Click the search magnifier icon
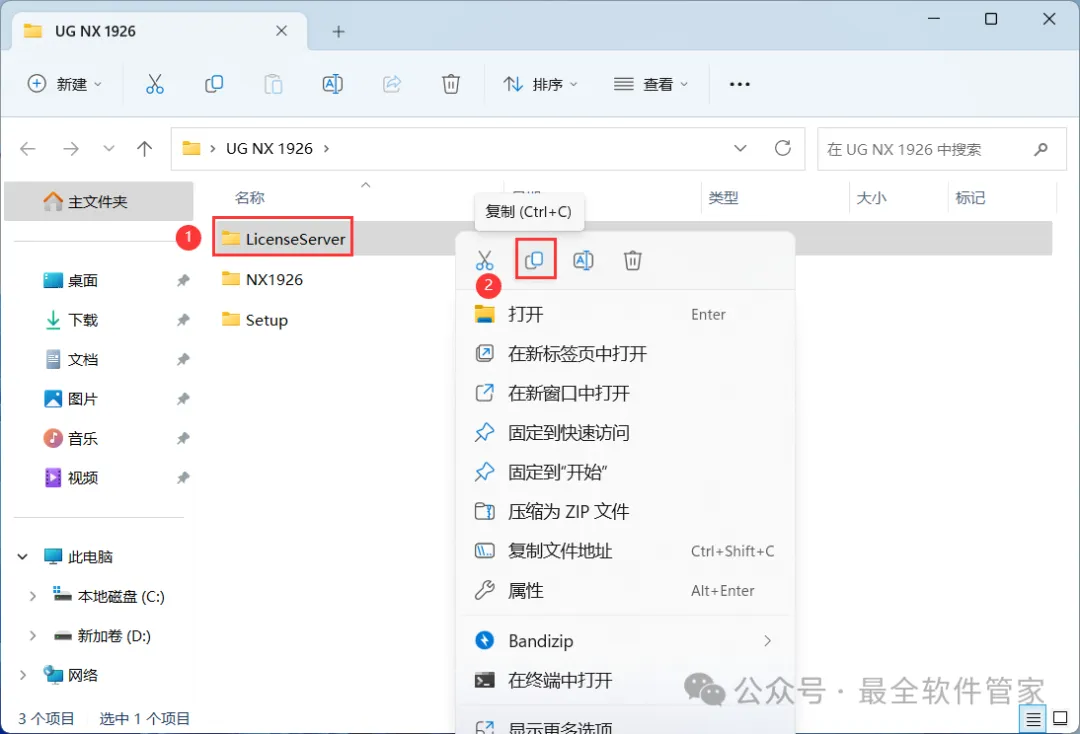The width and height of the screenshot is (1080, 734). click(x=1041, y=149)
